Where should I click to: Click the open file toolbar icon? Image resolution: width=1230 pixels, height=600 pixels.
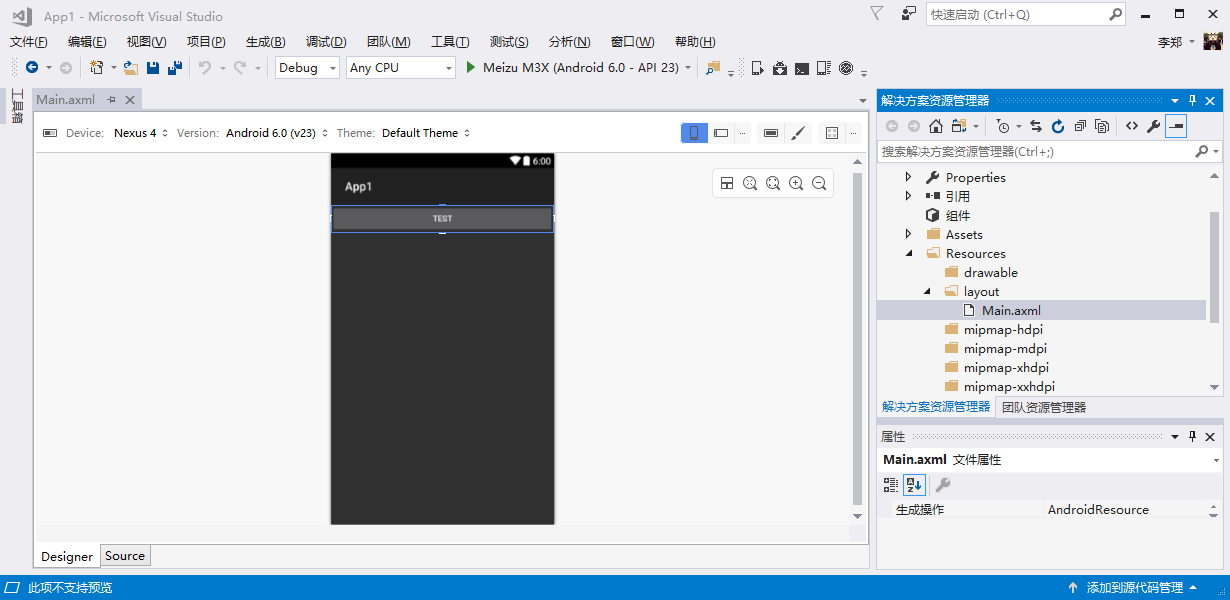point(130,68)
